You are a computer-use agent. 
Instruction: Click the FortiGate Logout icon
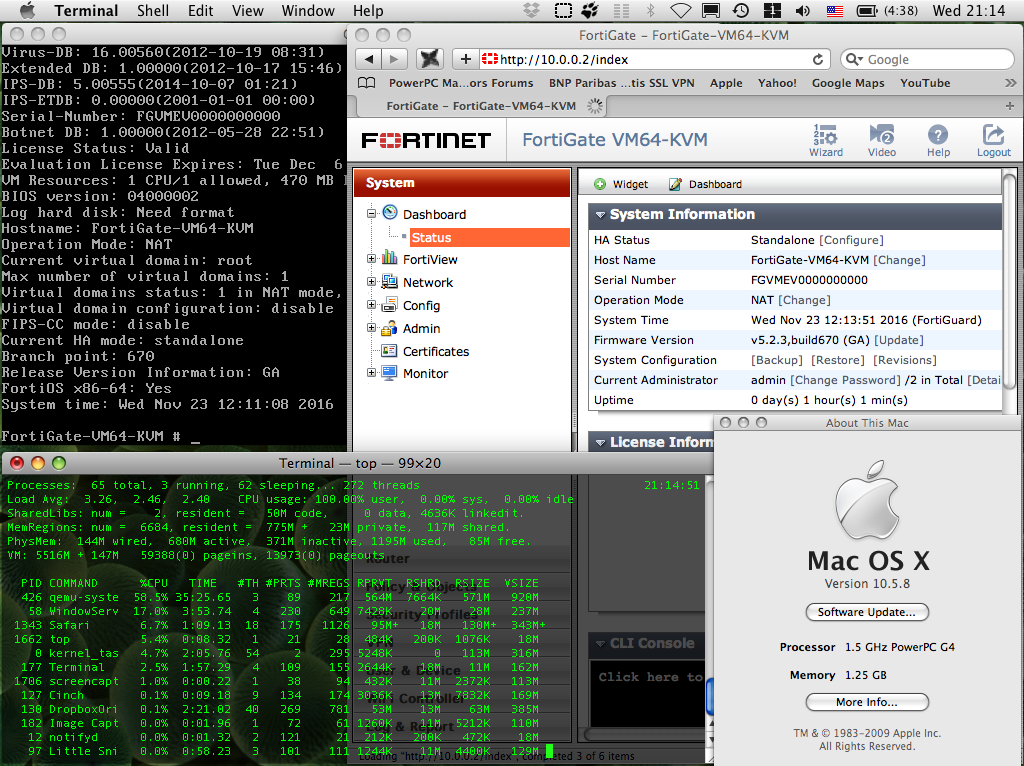(x=993, y=140)
